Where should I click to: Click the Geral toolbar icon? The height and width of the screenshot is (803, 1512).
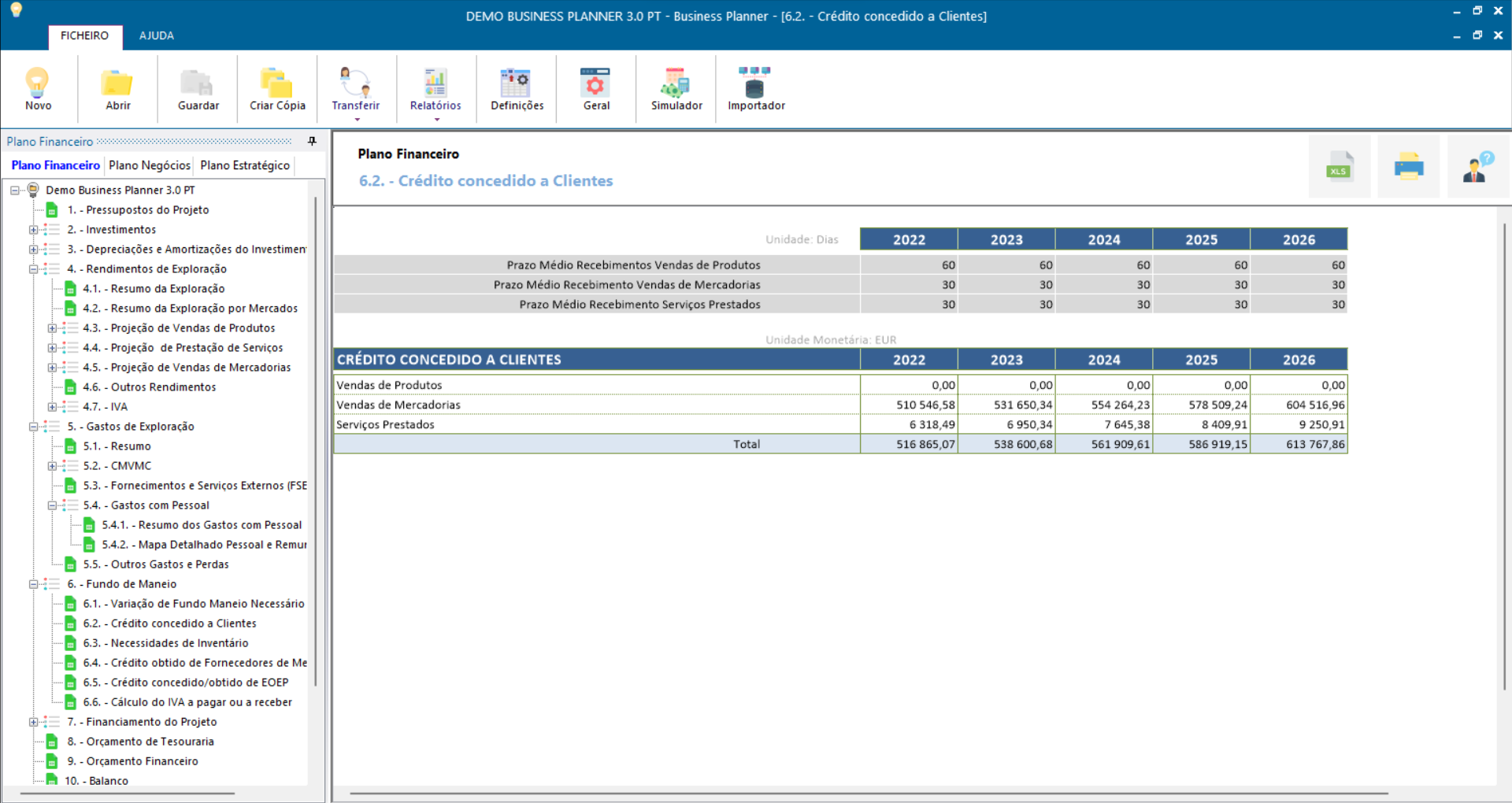596,83
